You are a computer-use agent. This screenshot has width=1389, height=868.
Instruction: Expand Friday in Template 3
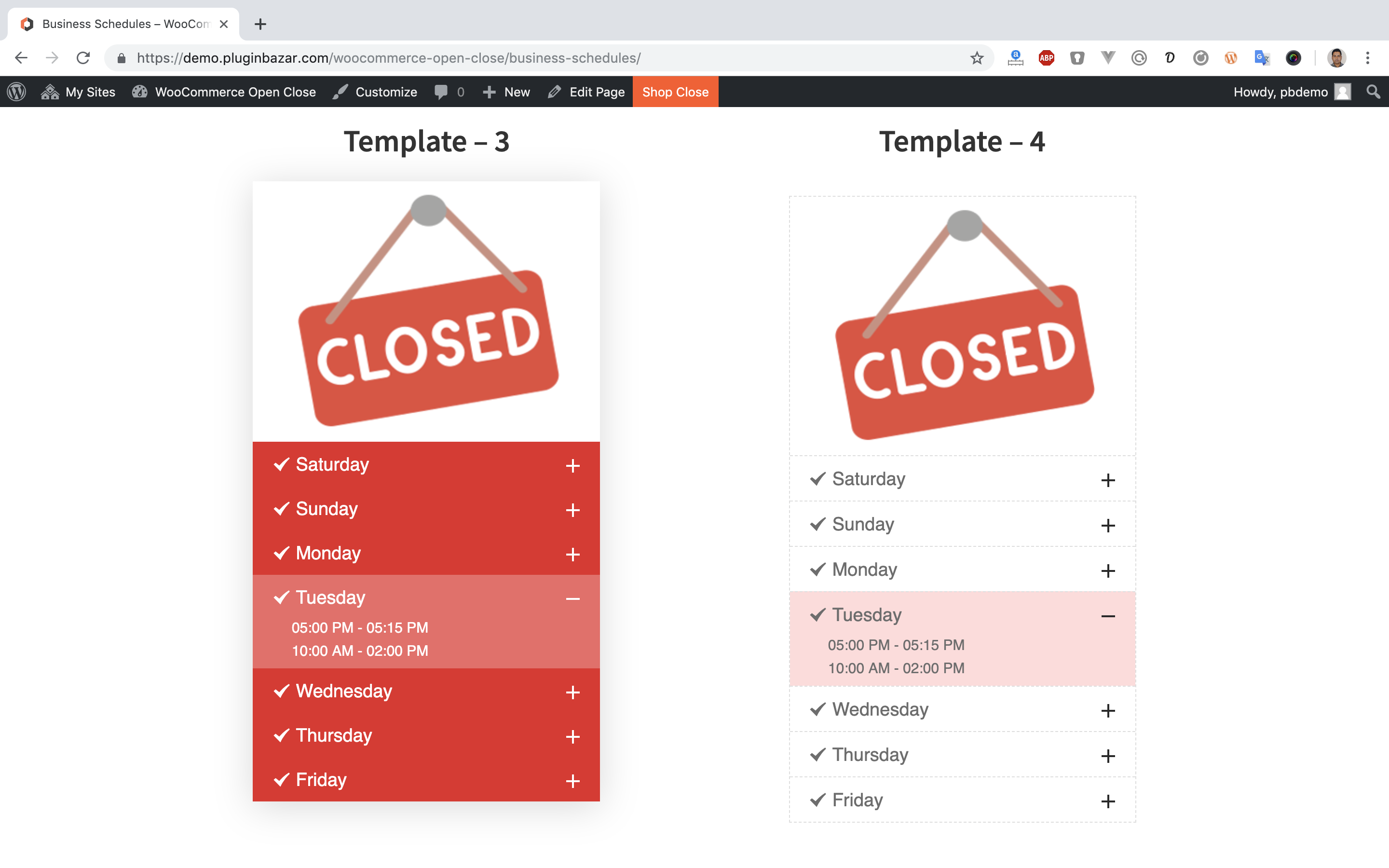572,781
